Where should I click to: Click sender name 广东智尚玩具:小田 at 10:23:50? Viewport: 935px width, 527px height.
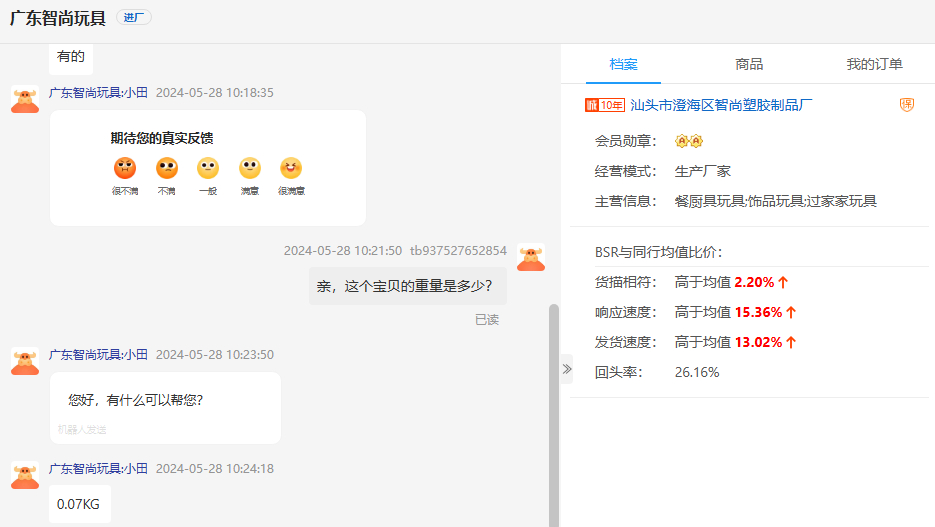tap(98, 355)
